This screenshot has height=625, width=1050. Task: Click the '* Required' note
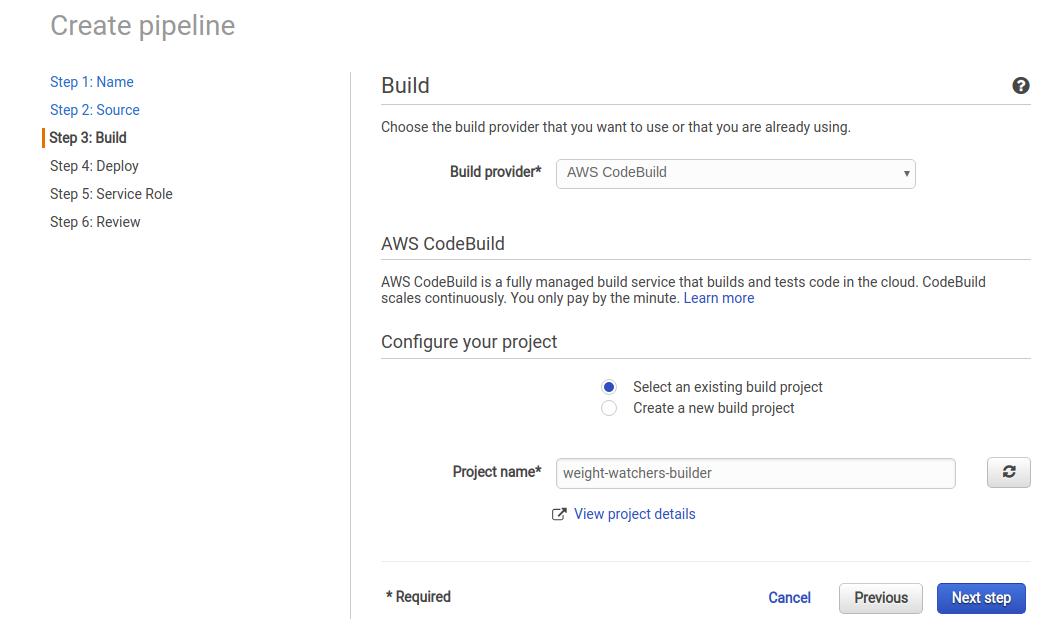coord(419,597)
